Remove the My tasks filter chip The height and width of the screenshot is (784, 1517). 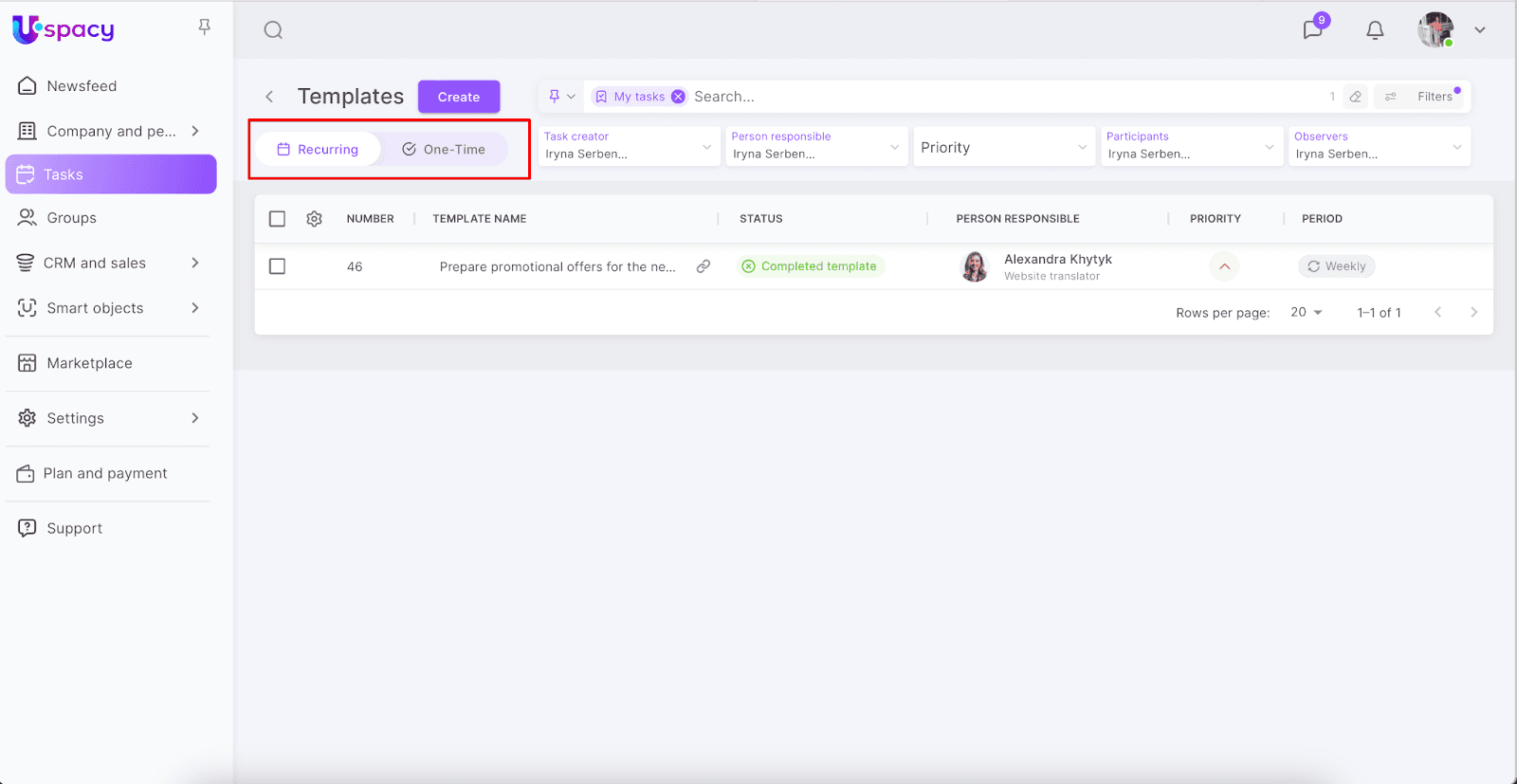coord(678,97)
